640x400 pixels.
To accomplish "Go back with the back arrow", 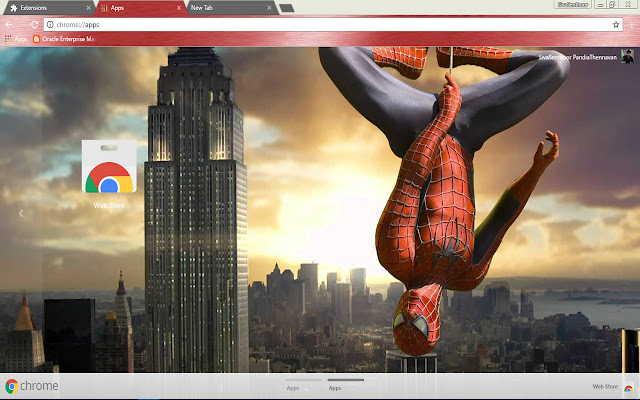I will [9, 24].
